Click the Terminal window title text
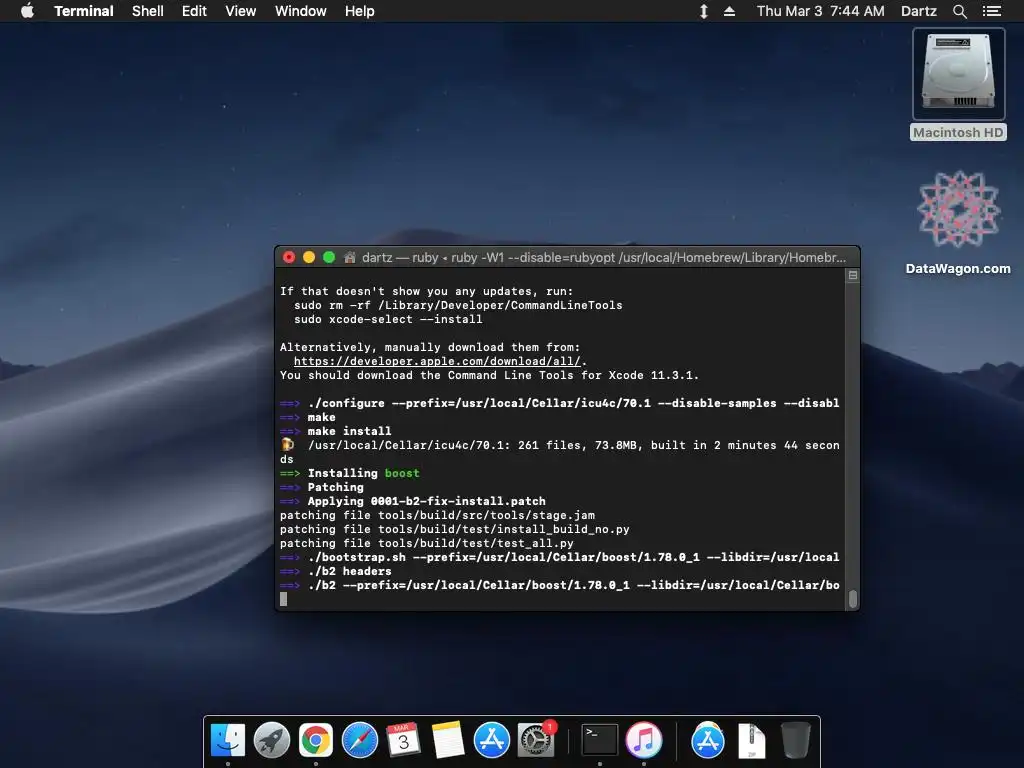Image resolution: width=1024 pixels, height=768 pixels. (x=604, y=257)
